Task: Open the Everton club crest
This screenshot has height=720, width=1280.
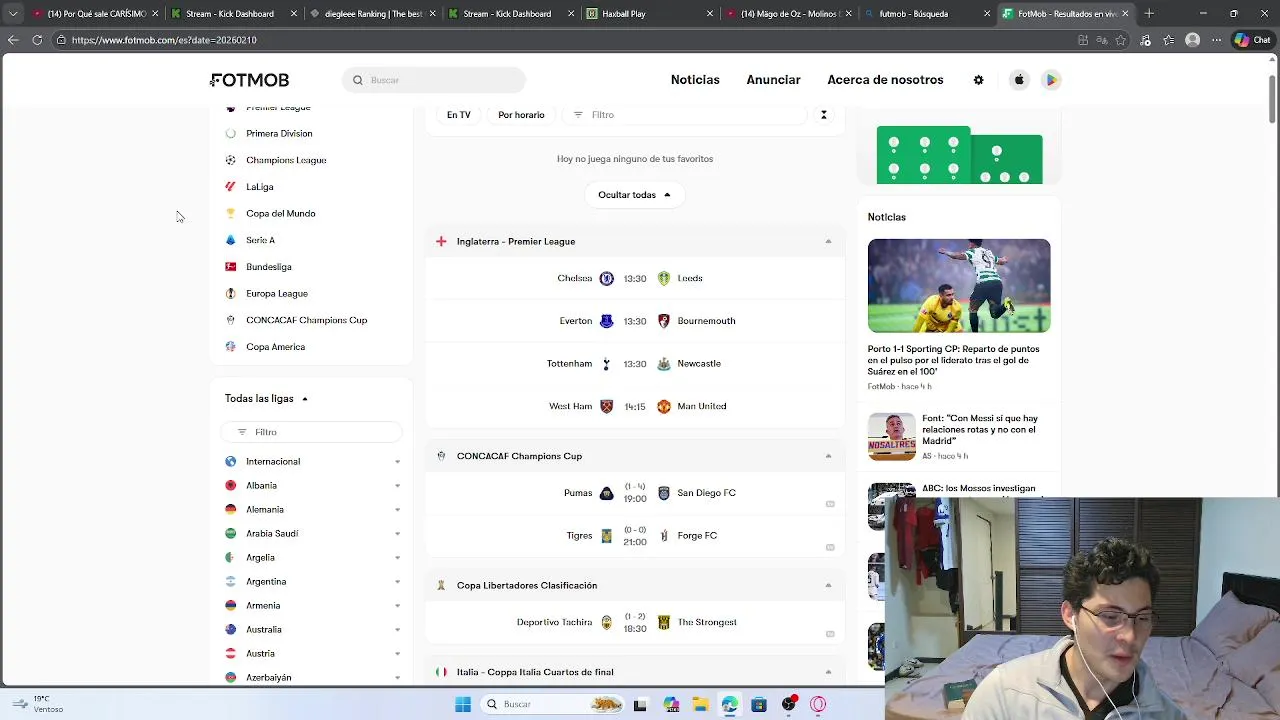Action: pyautogui.click(x=606, y=321)
